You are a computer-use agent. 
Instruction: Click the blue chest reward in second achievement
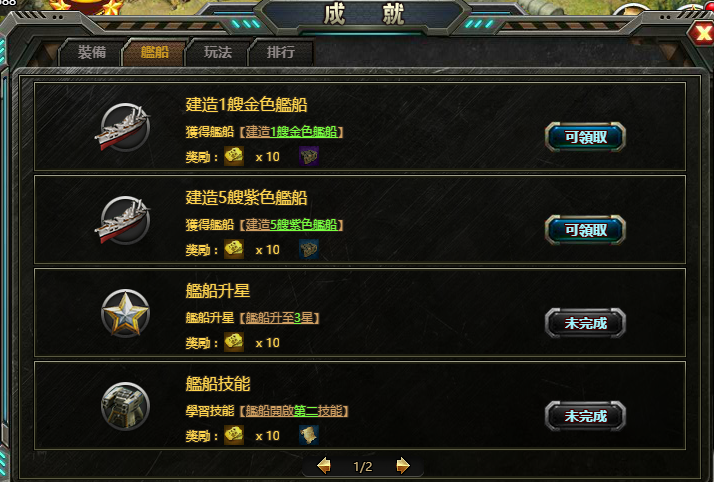pos(309,249)
